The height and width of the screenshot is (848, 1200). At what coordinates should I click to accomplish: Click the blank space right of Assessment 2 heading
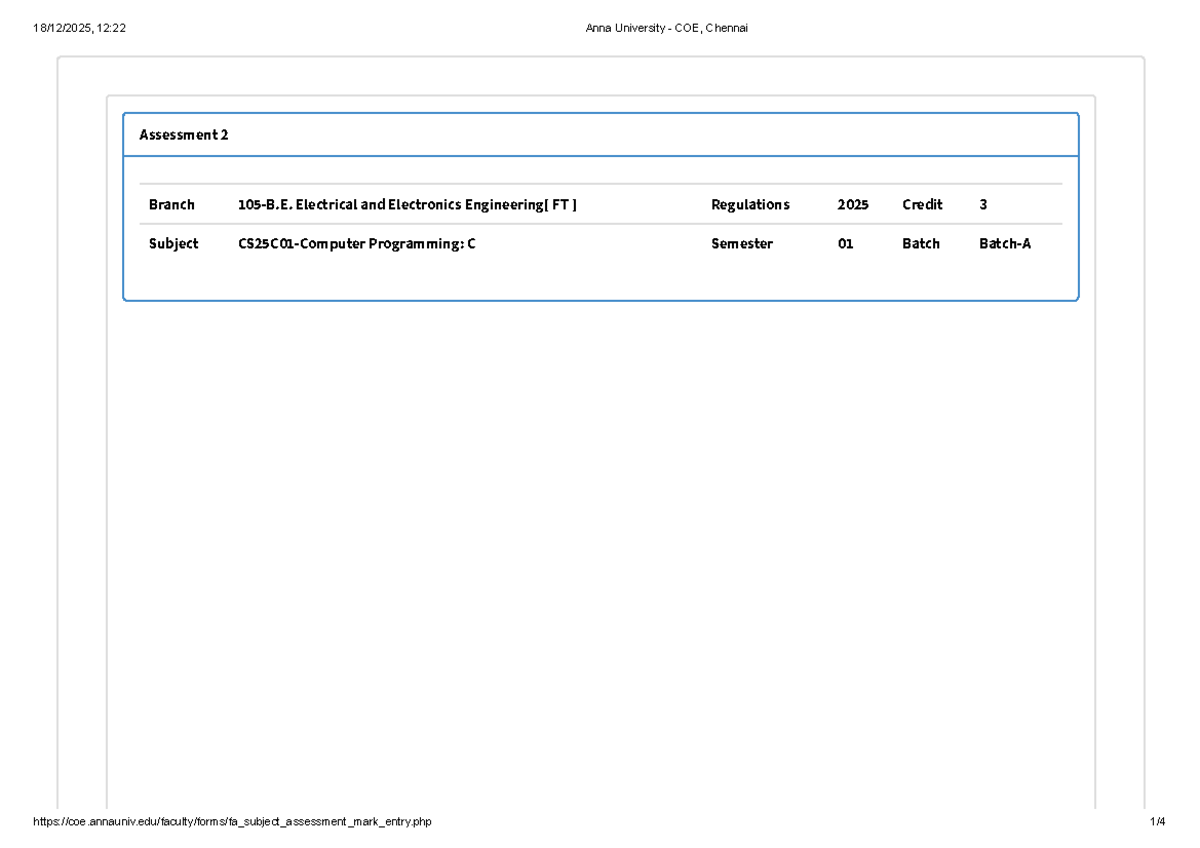650,135
